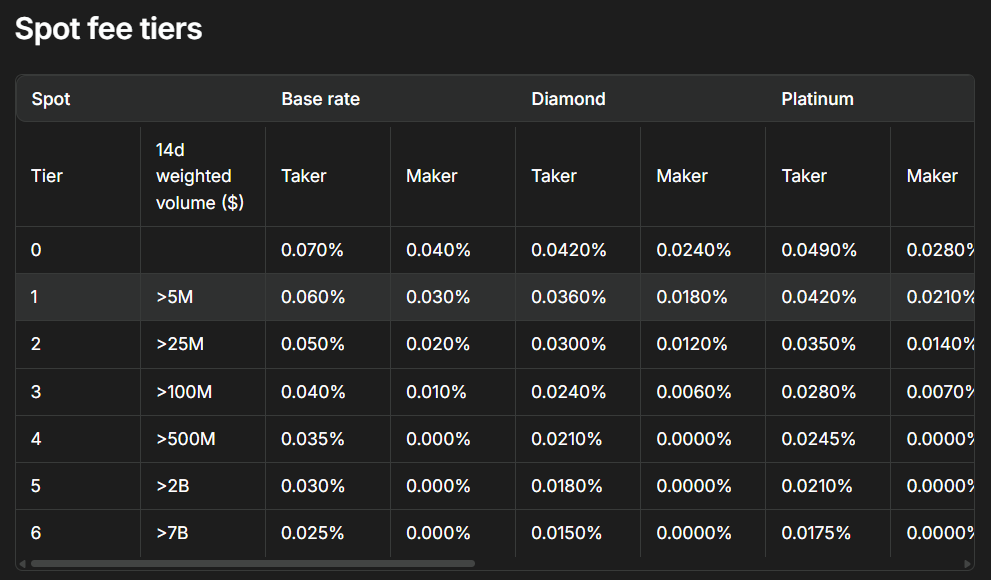This screenshot has height=580, width=991.
Task: Click the right scroll arrow
Action: coord(966,566)
